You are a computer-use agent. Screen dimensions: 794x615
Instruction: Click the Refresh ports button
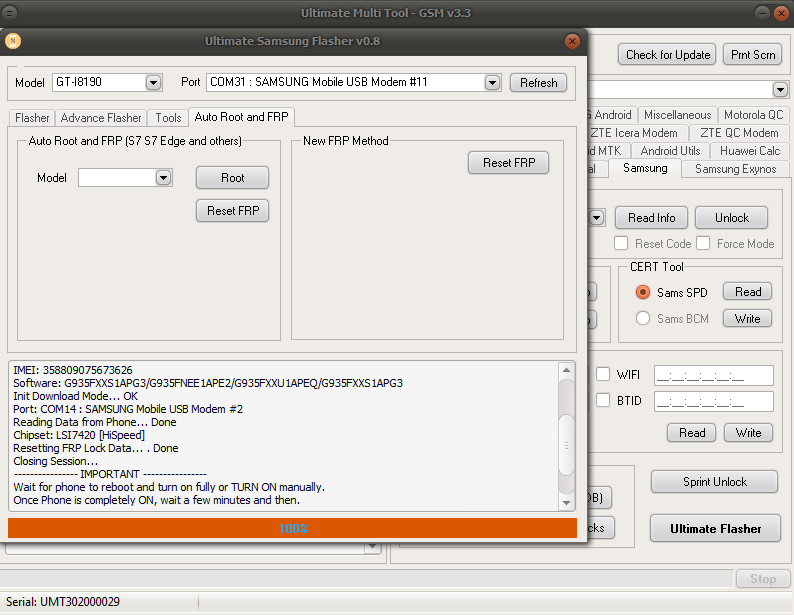tap(538, 83)
